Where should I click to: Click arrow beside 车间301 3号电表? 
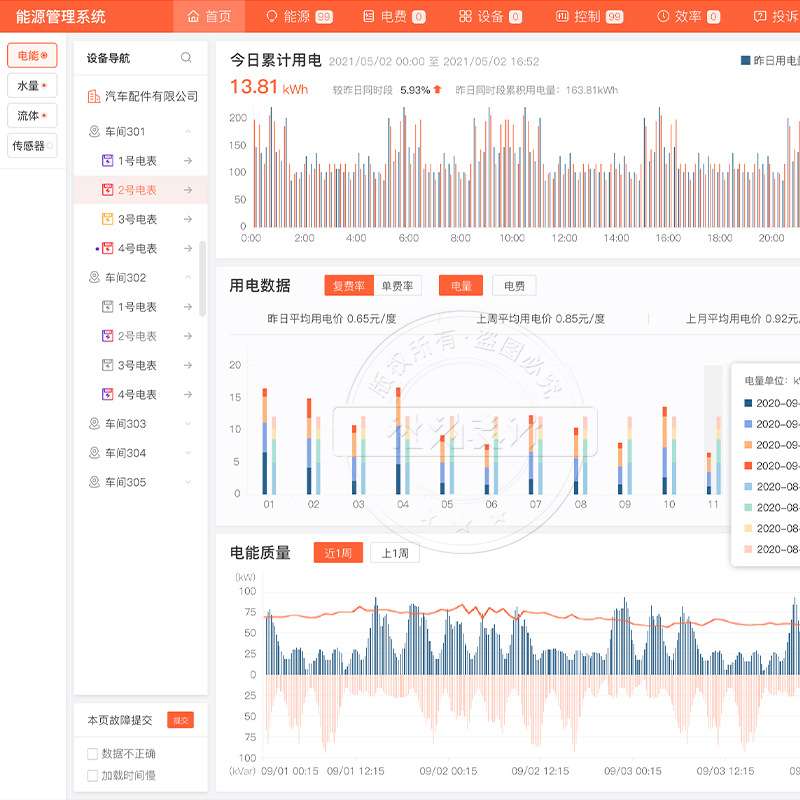(188, 219)
